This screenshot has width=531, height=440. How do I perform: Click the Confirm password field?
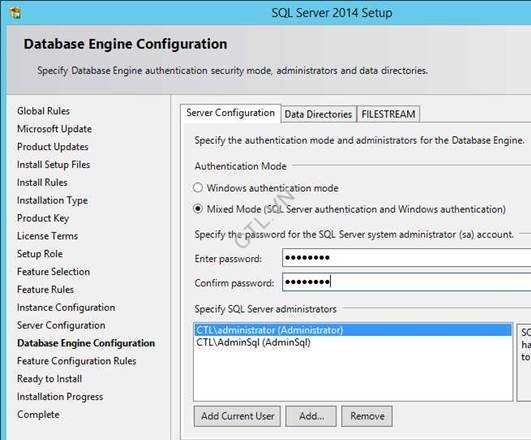(x=406, y=282)
